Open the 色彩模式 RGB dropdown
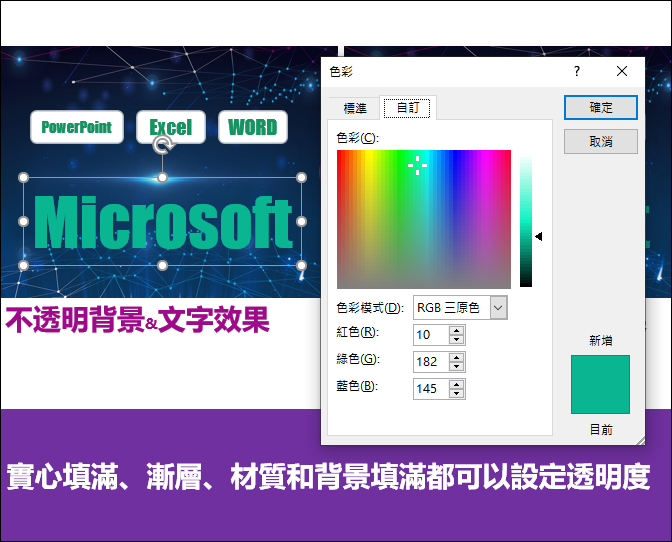The width and height of the screenshot is (672, 542). point(498,308)
